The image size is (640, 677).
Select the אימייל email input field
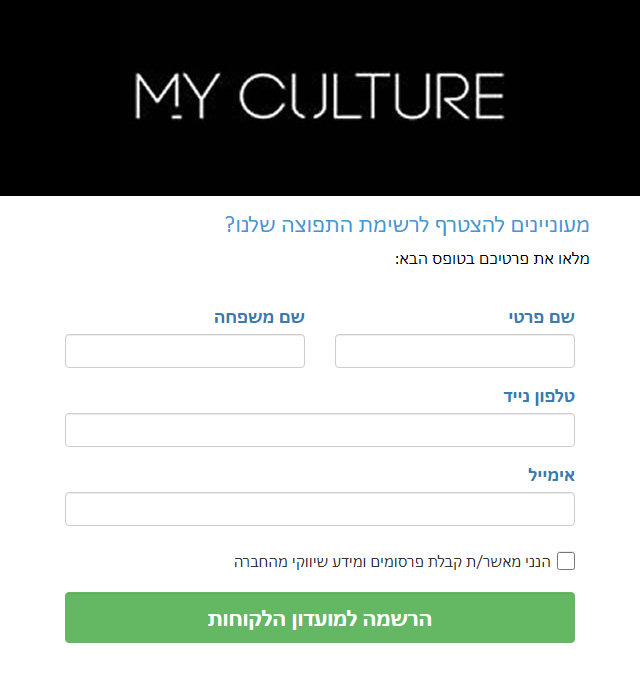pos(320,509)
